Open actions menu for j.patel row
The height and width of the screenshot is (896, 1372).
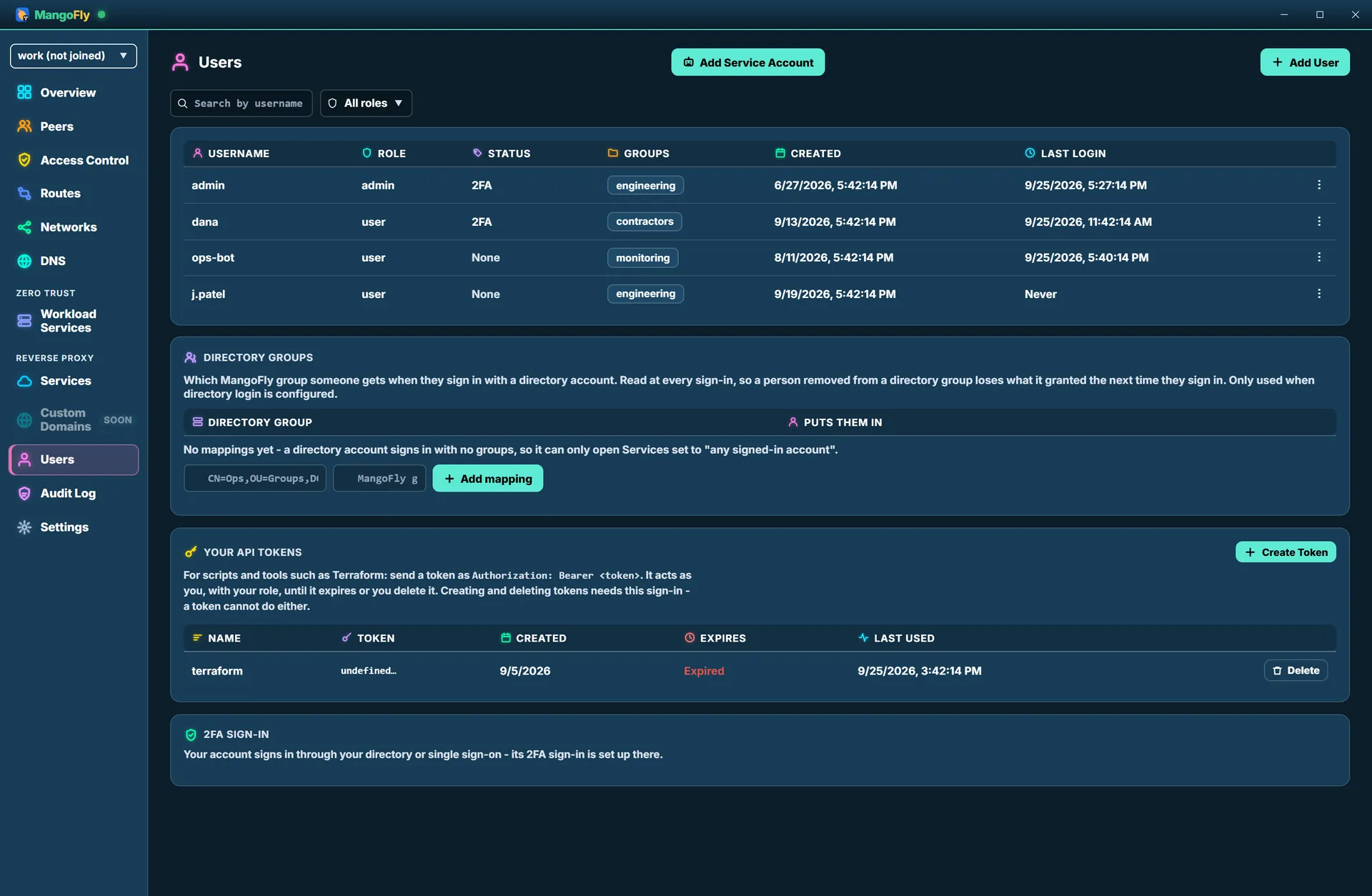[x=1319, y=294]
